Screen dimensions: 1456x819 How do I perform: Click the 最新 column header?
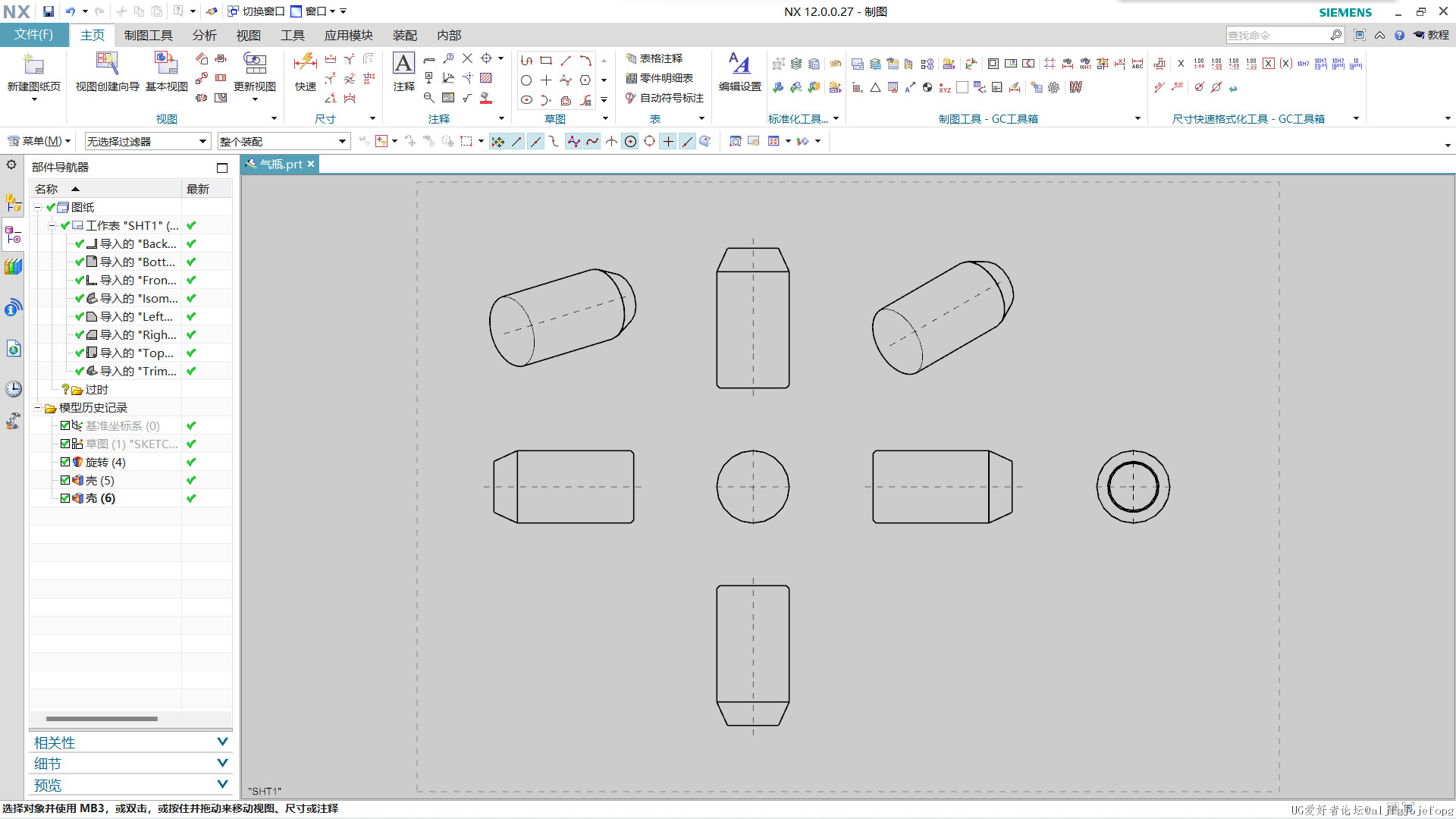click(207, 189)
